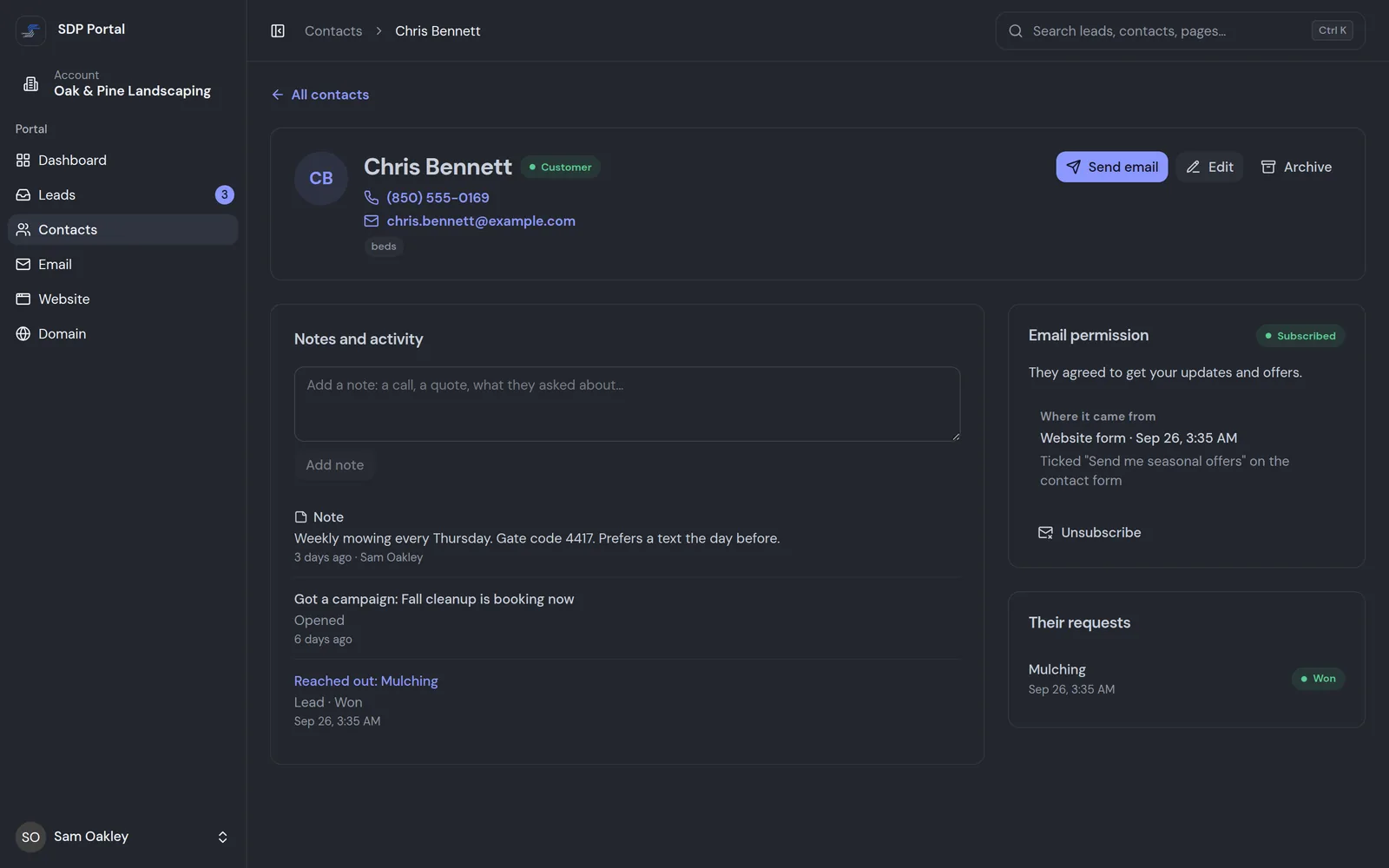
Task: Click the search magnifier icon
Action: click(x=1016, y=31)
